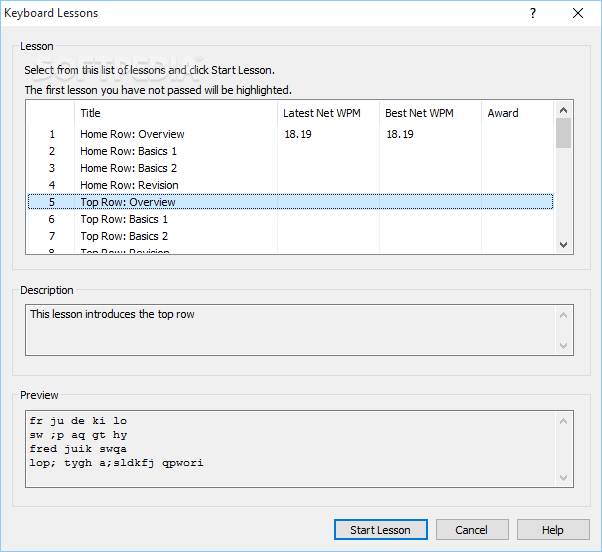The width and height of the screenshot is (602, 552).
Task: Select lesson 7 Top Row: Basics 2
Action: point(290,236)
